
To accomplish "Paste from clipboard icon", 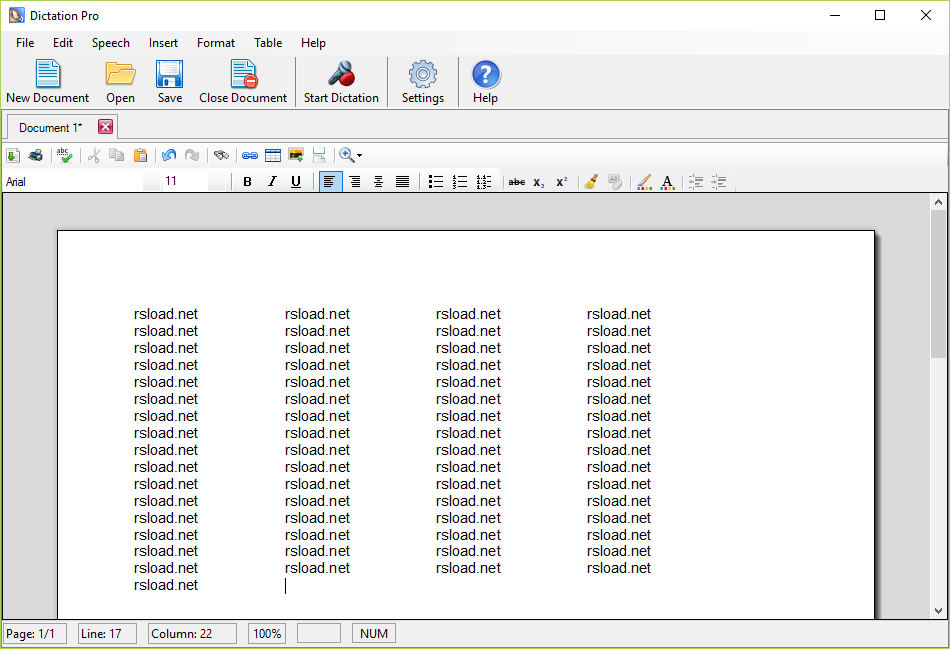I will (x=140, y=156).
